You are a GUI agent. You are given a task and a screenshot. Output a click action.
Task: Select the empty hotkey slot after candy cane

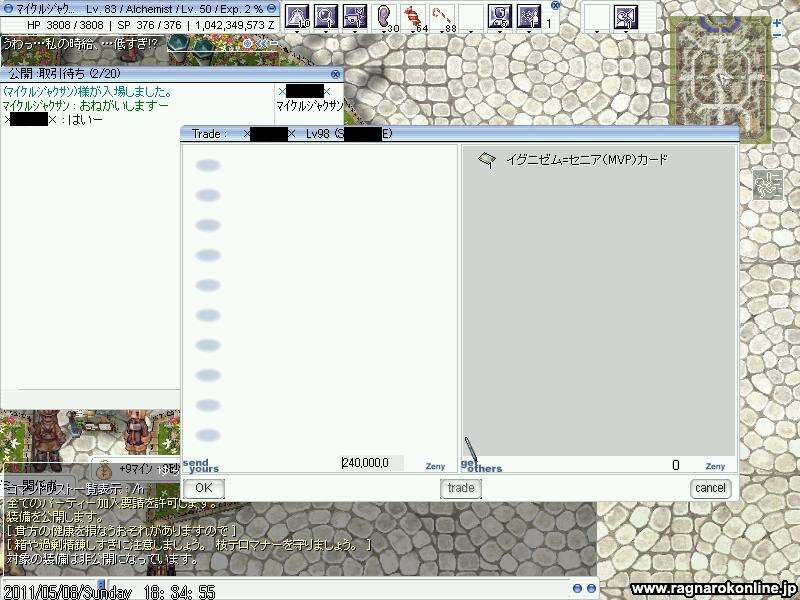point(470,16)
